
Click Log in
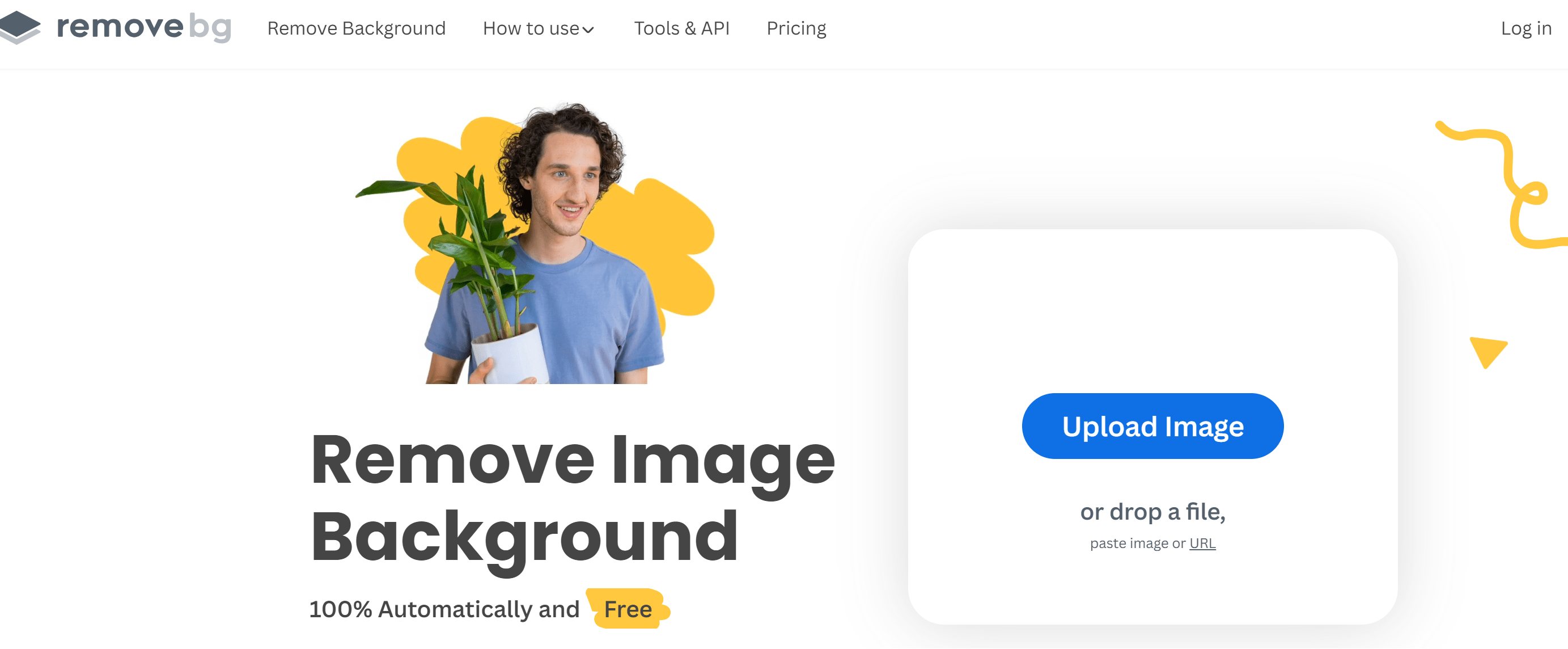pyautogui.click(x=1526, y=28)
